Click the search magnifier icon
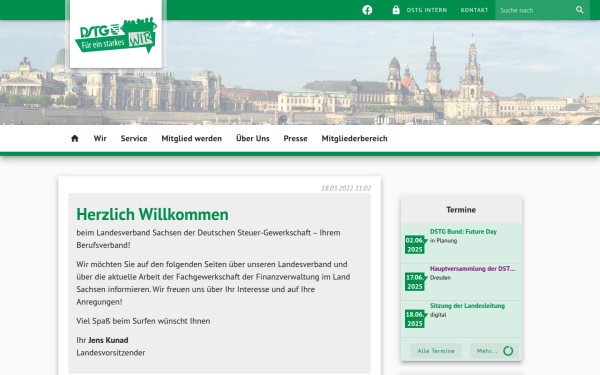Screen dimensions: 600x375 [x=580, y=10]
